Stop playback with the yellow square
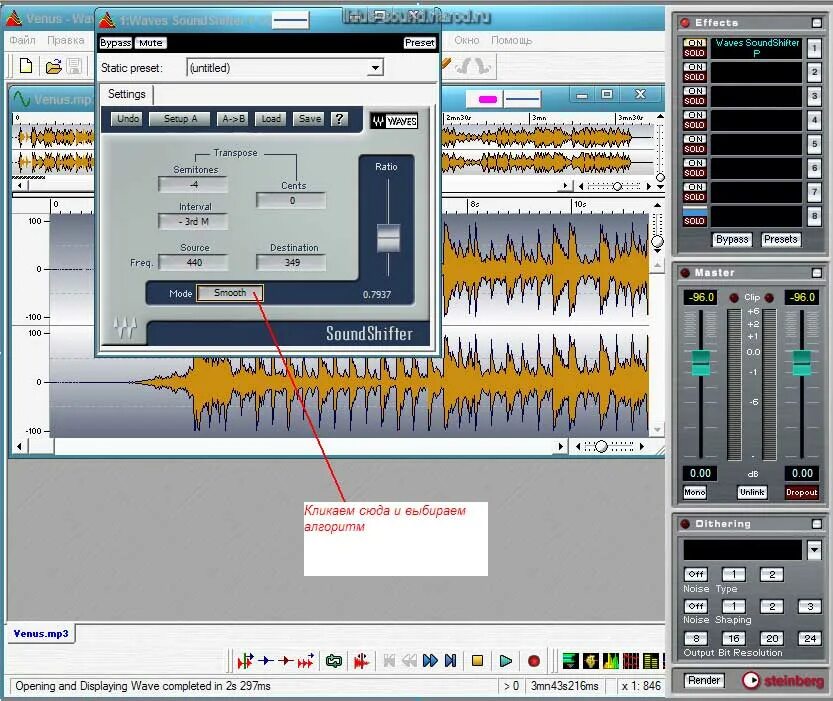 [478, 661]
